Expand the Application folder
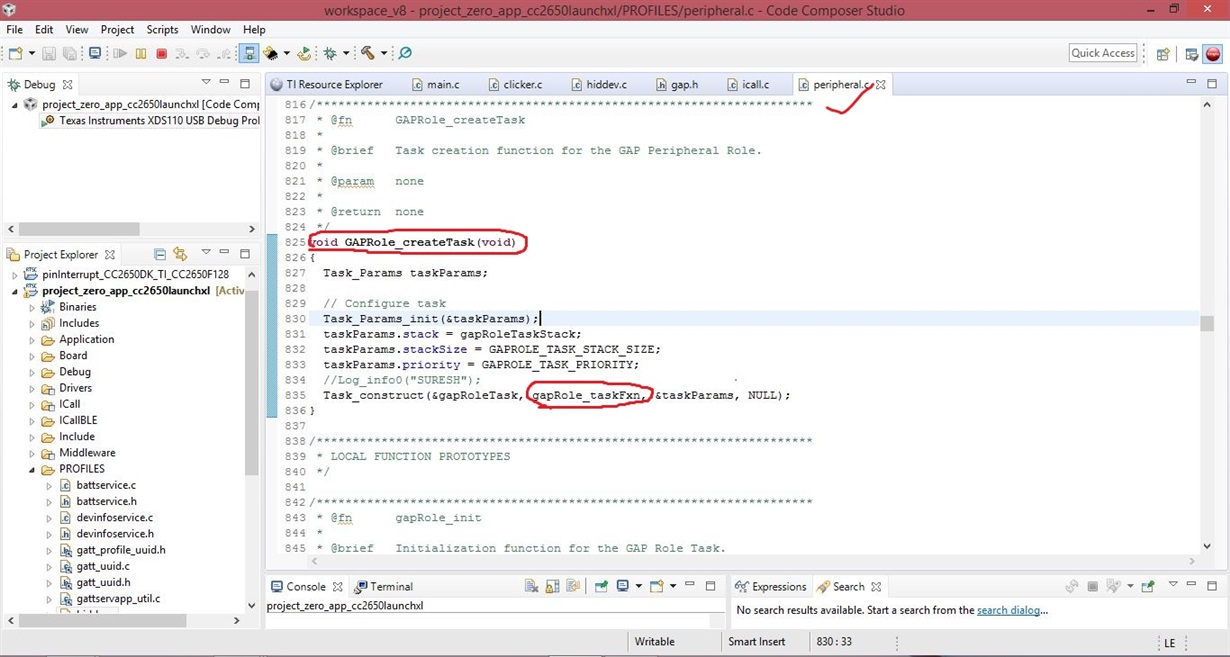1230x657 pixels. click(x=31, y=339)
